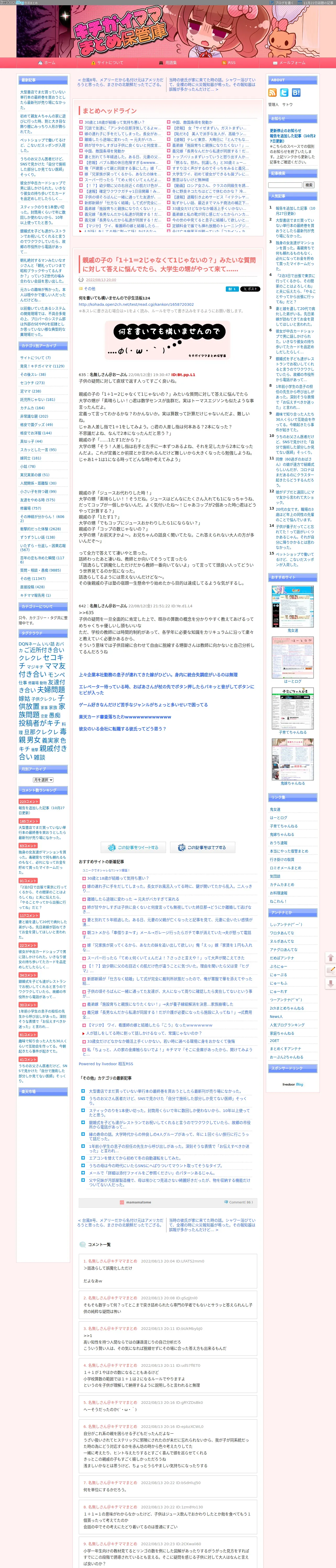Open the 子育てちゃんねる site thumbnail

pyautogui.click(x=293, y=708)
